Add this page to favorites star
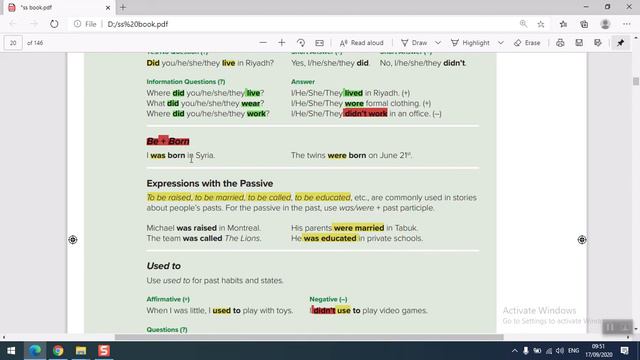This screenshot has width=640, height=360. coord(541,24)
